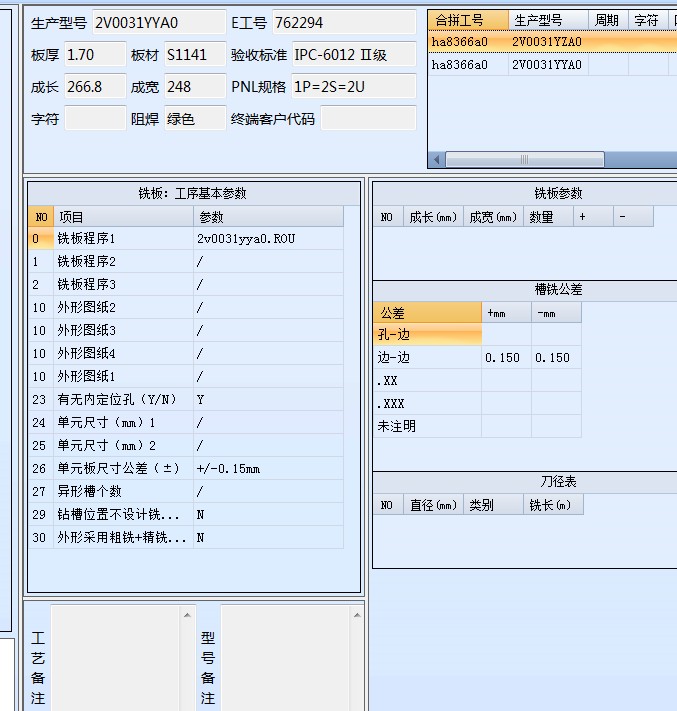677x711 pixels.
Task: Click the 周期 column header
Action: pos(608,20)
